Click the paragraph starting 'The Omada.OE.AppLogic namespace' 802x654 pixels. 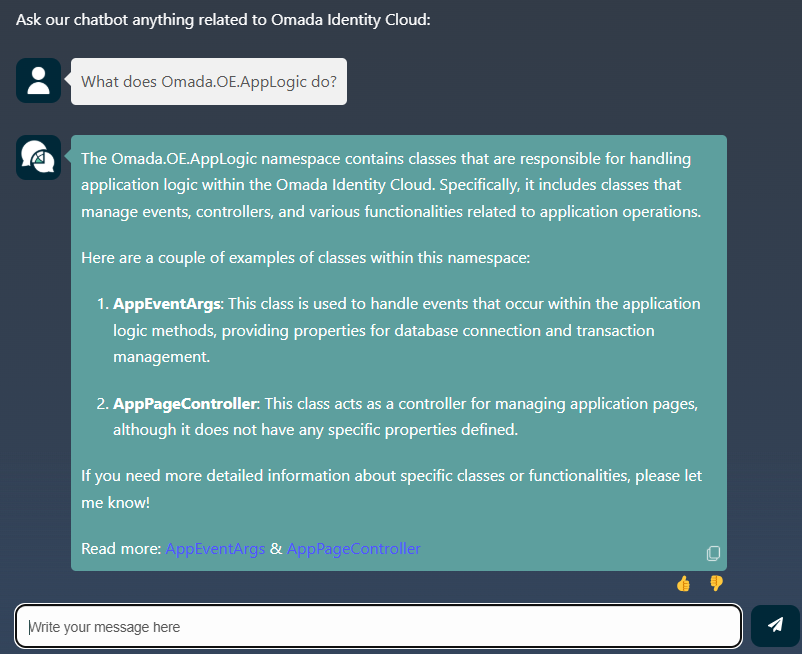(391, 185)
